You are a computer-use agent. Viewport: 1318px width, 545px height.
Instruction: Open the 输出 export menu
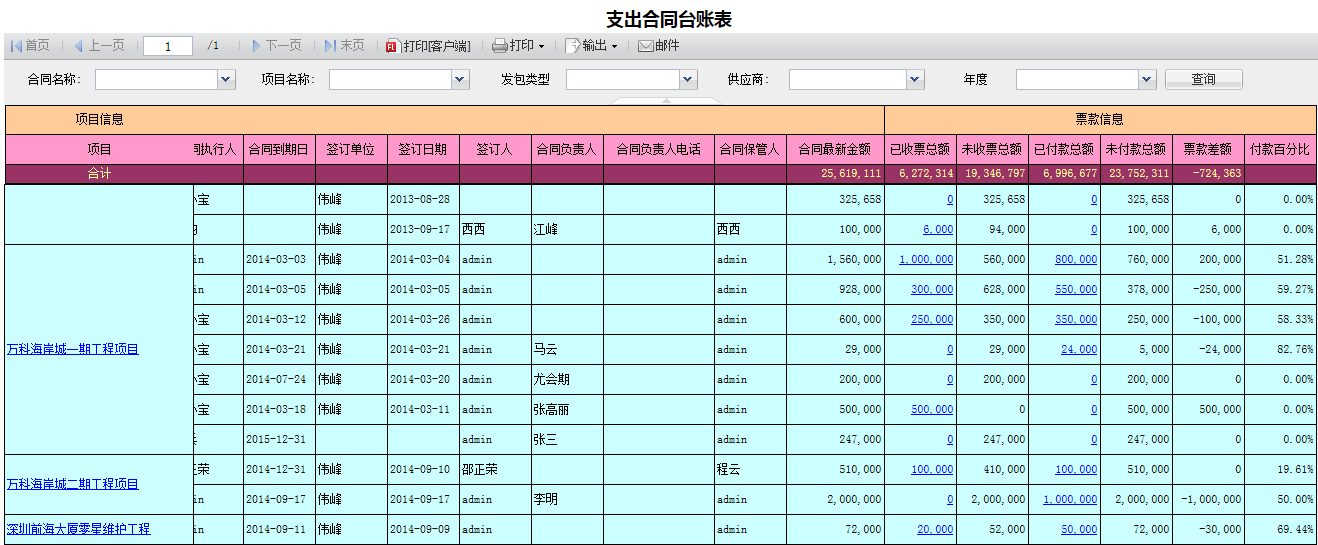coord(591,46)
